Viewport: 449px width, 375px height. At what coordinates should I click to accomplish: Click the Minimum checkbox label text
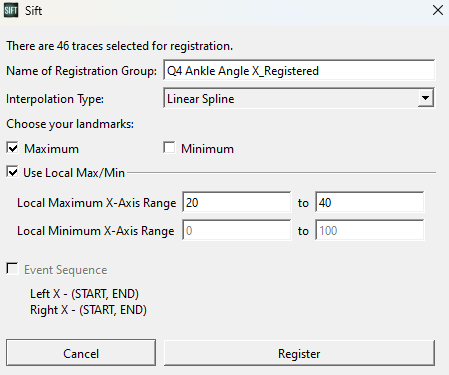click(207, 149)
